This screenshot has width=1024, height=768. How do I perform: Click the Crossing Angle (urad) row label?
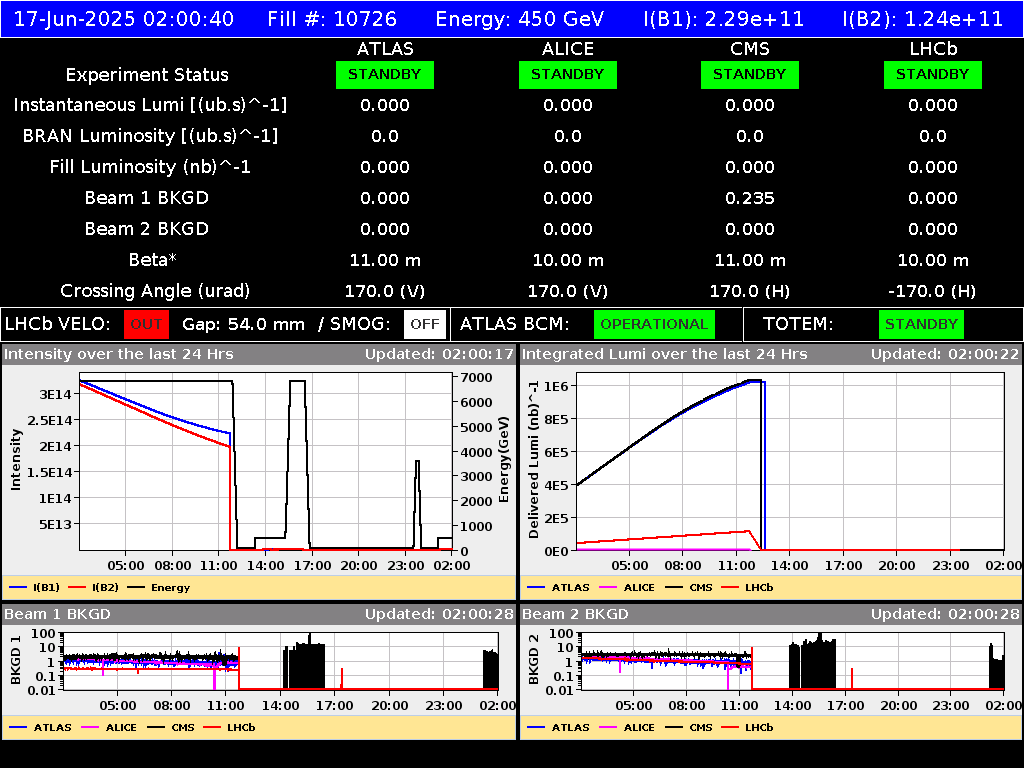pyautogui.click(x=155, y=291)
